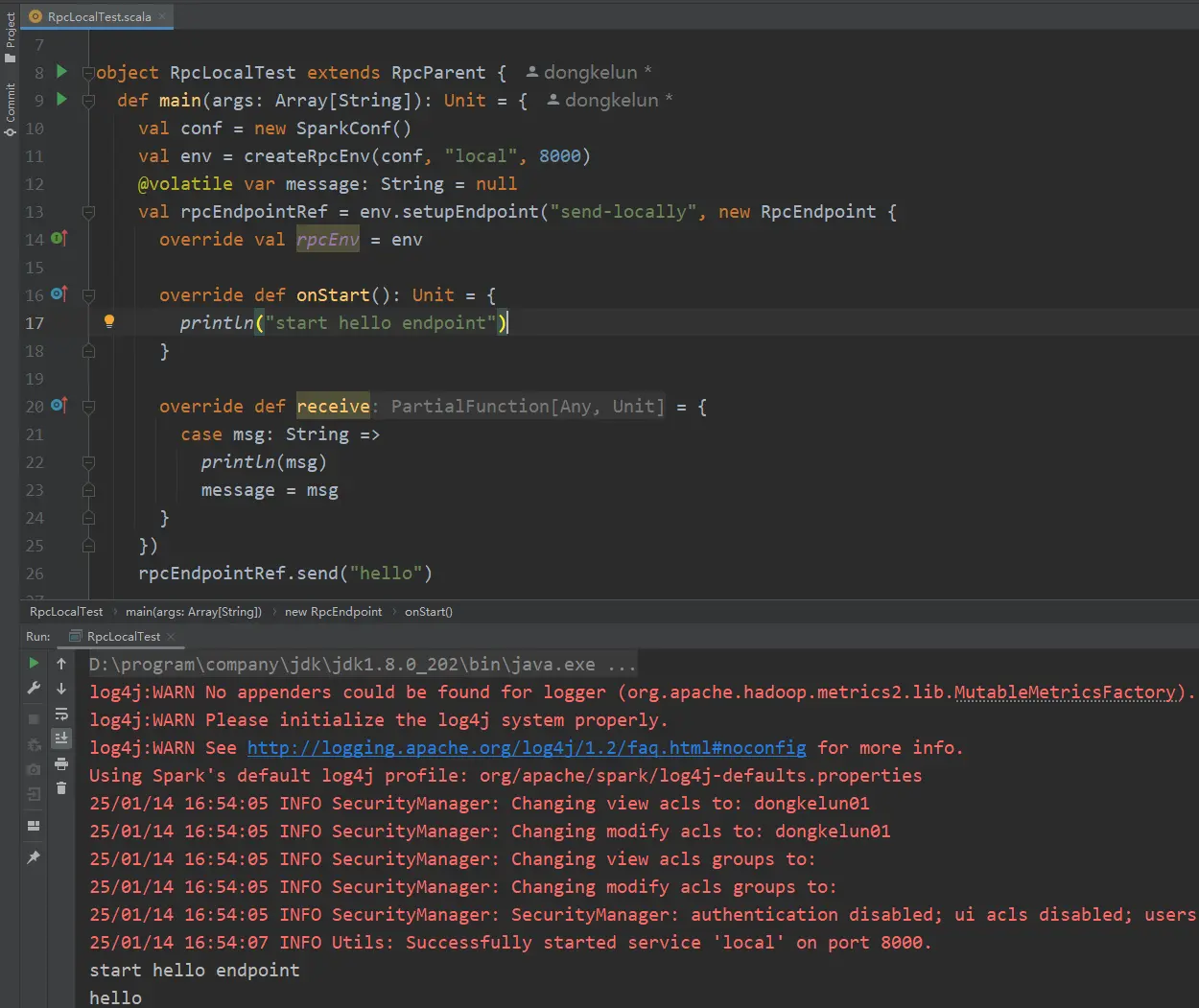Run main method from line 9 gutter arrow

tap(61, 100)
